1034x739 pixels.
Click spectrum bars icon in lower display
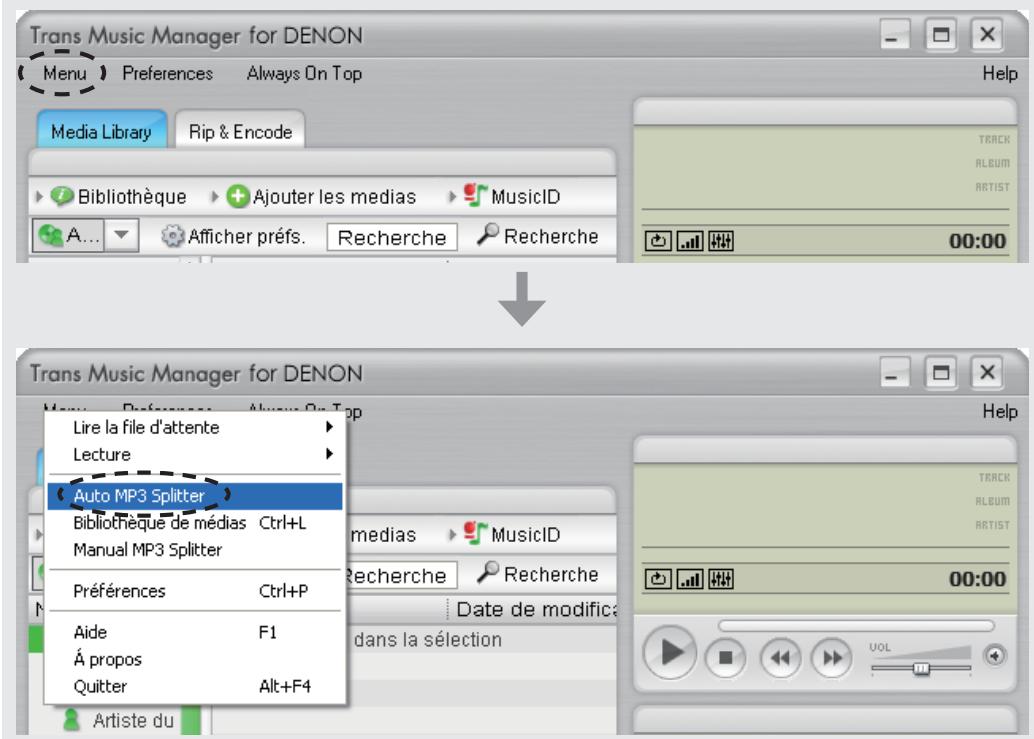690,579
